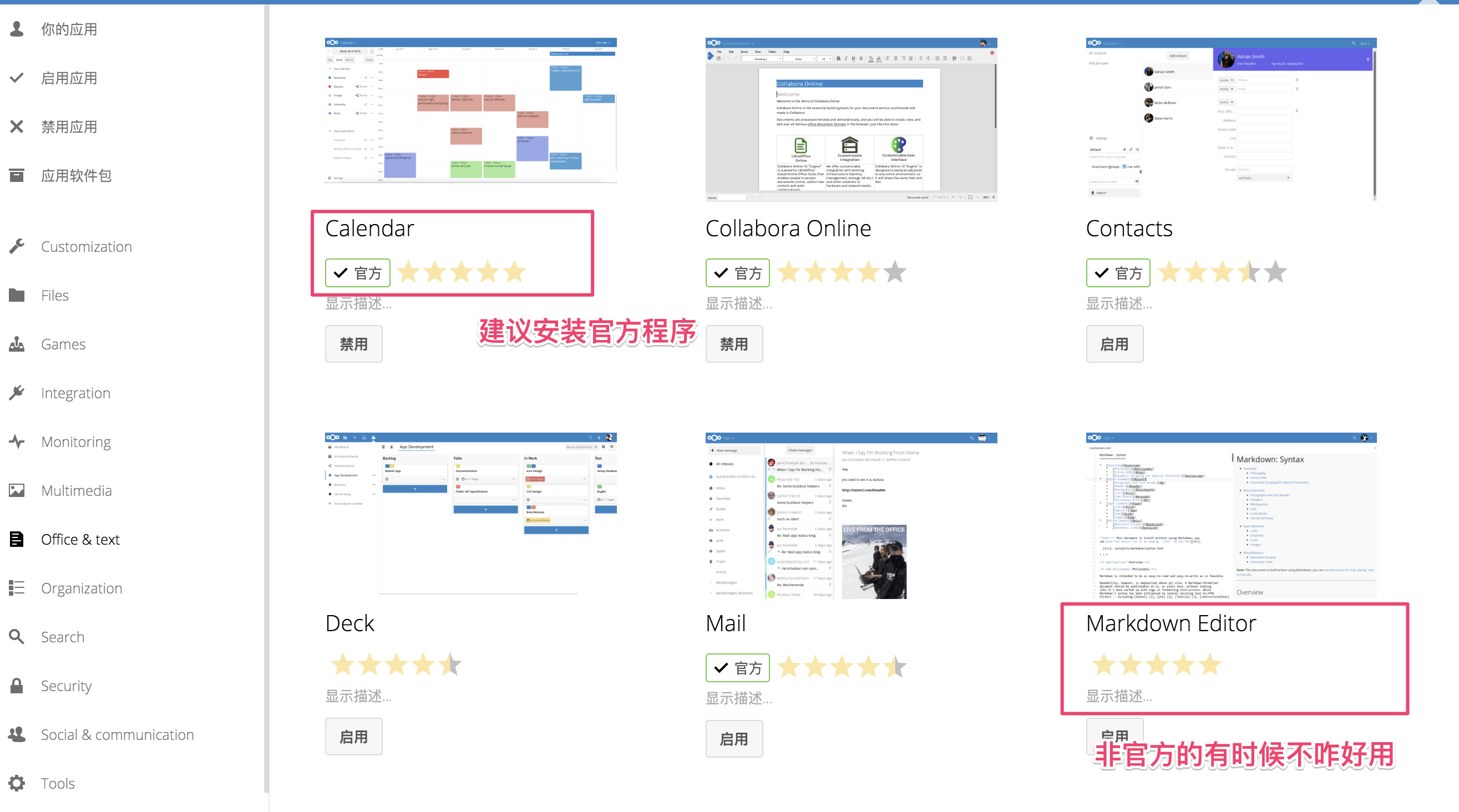
Task: Click the sidebar vertical scrollbar
Action: [x=266, y=399]
